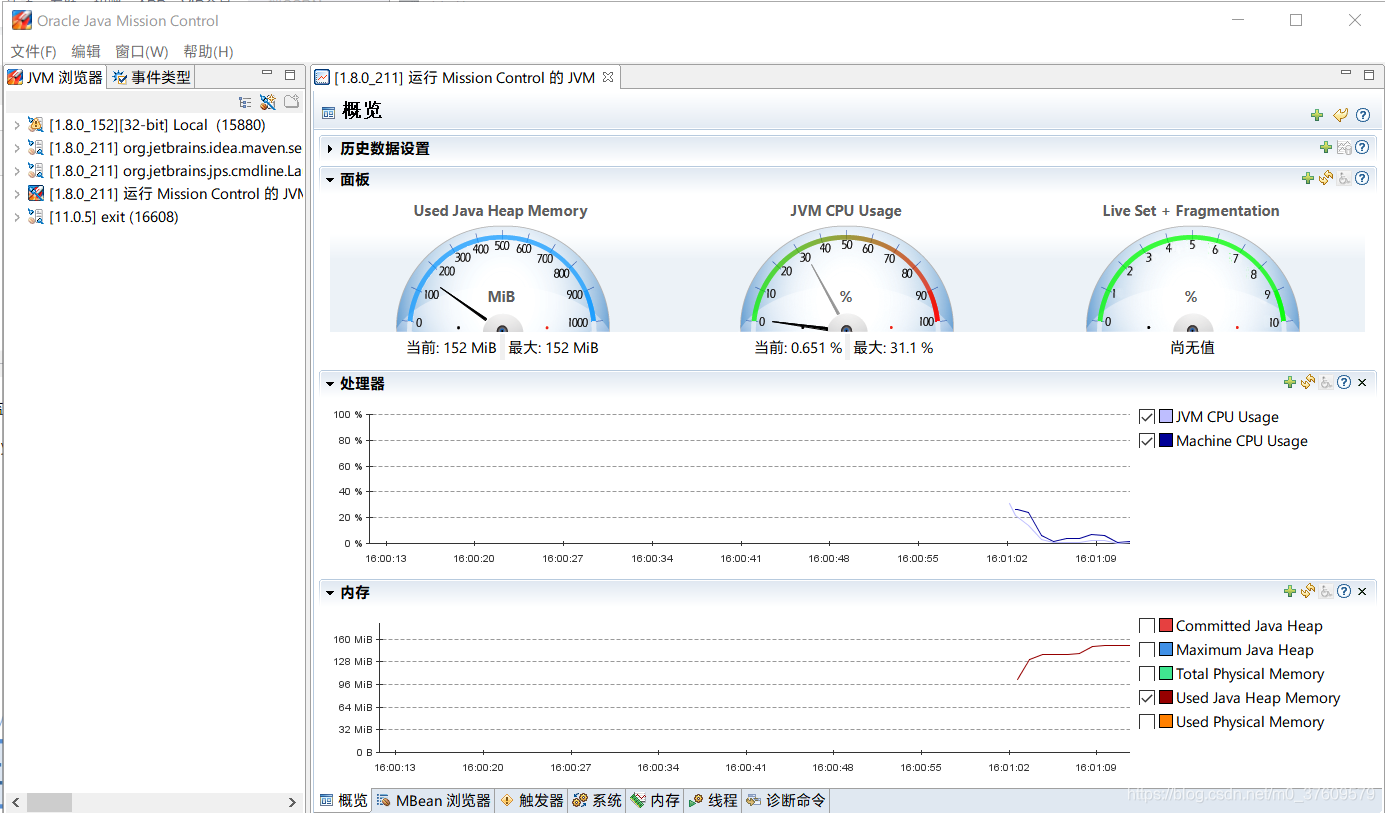The height and width of the screenshot is (813, 1385).
Task: Switch to the 诊断命令 tab
Action: tap(786, 800)
